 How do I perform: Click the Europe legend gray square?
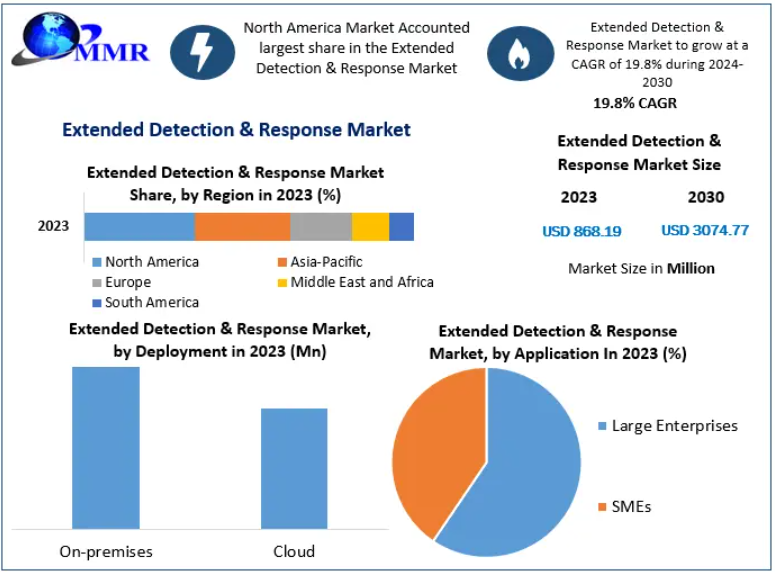(96, 282)
